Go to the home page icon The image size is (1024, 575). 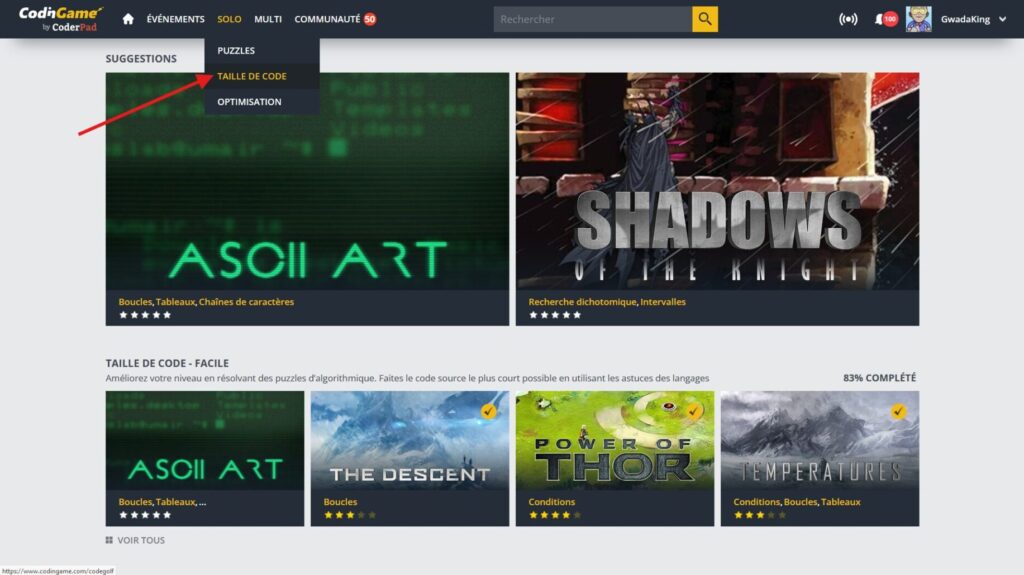(128, 19)
